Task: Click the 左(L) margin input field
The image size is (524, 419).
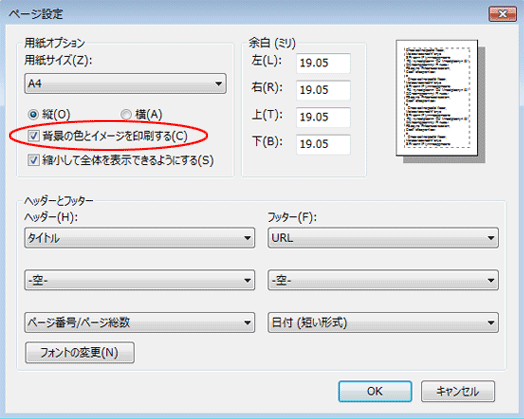Action: click(x=323, y=63)
